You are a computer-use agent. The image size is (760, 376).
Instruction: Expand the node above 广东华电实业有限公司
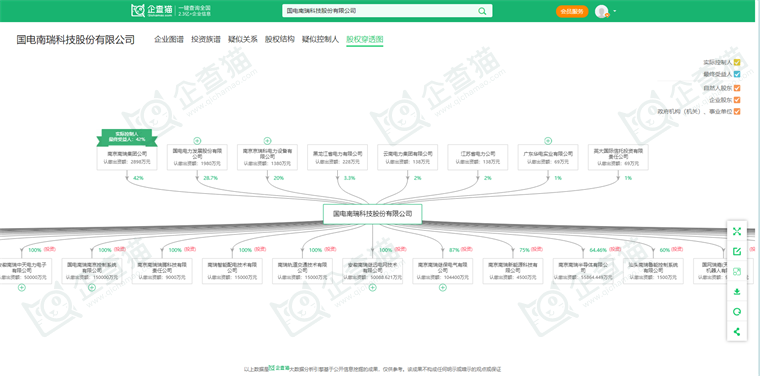(x=548, y=141)
